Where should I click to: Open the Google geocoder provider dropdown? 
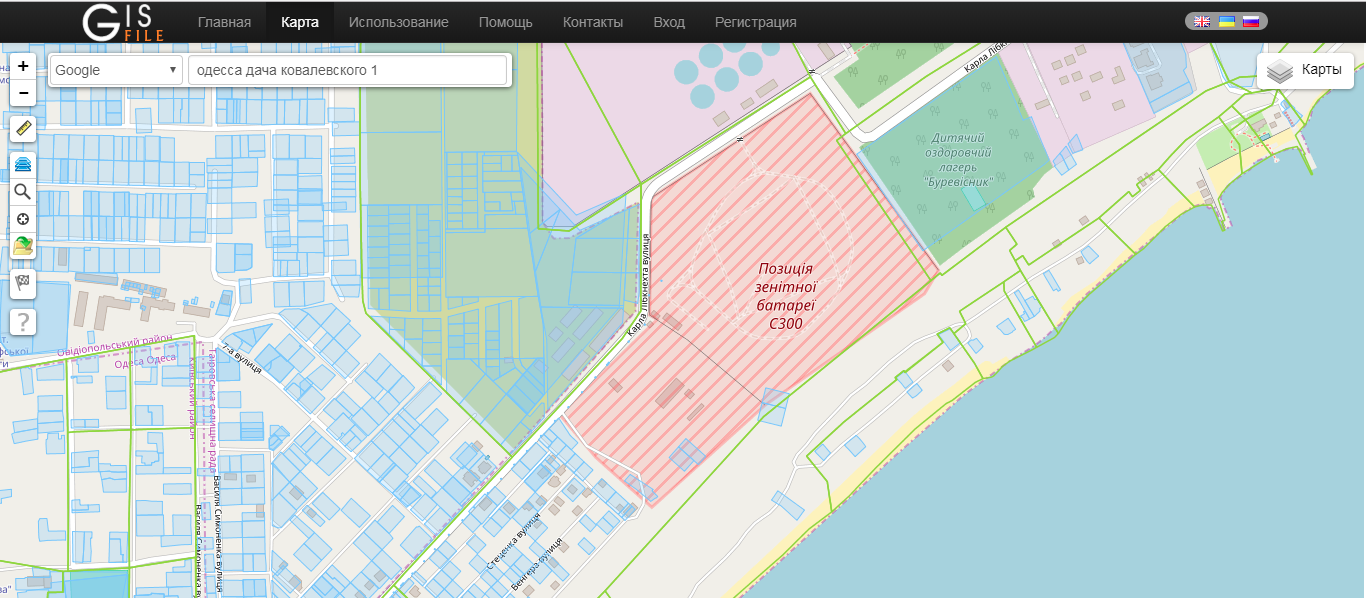115,70
